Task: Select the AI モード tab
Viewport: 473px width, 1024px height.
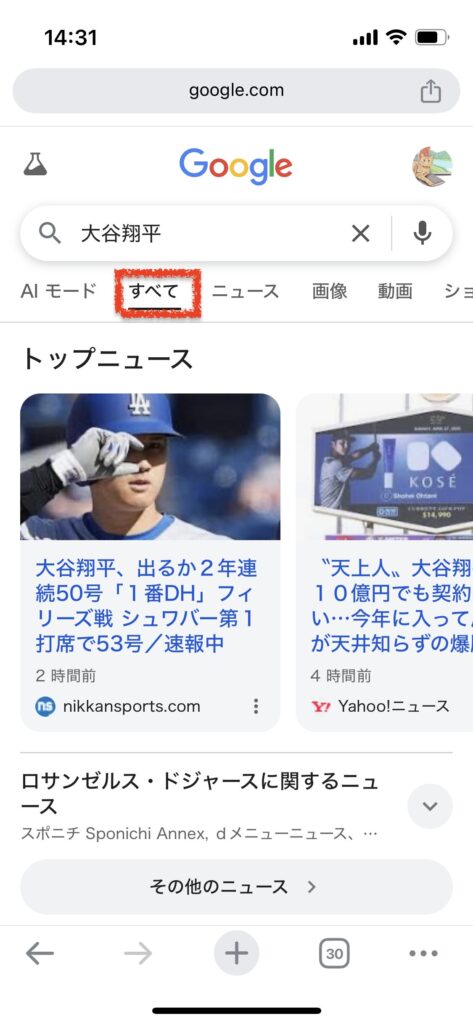Action: click(x=59, y=291)
